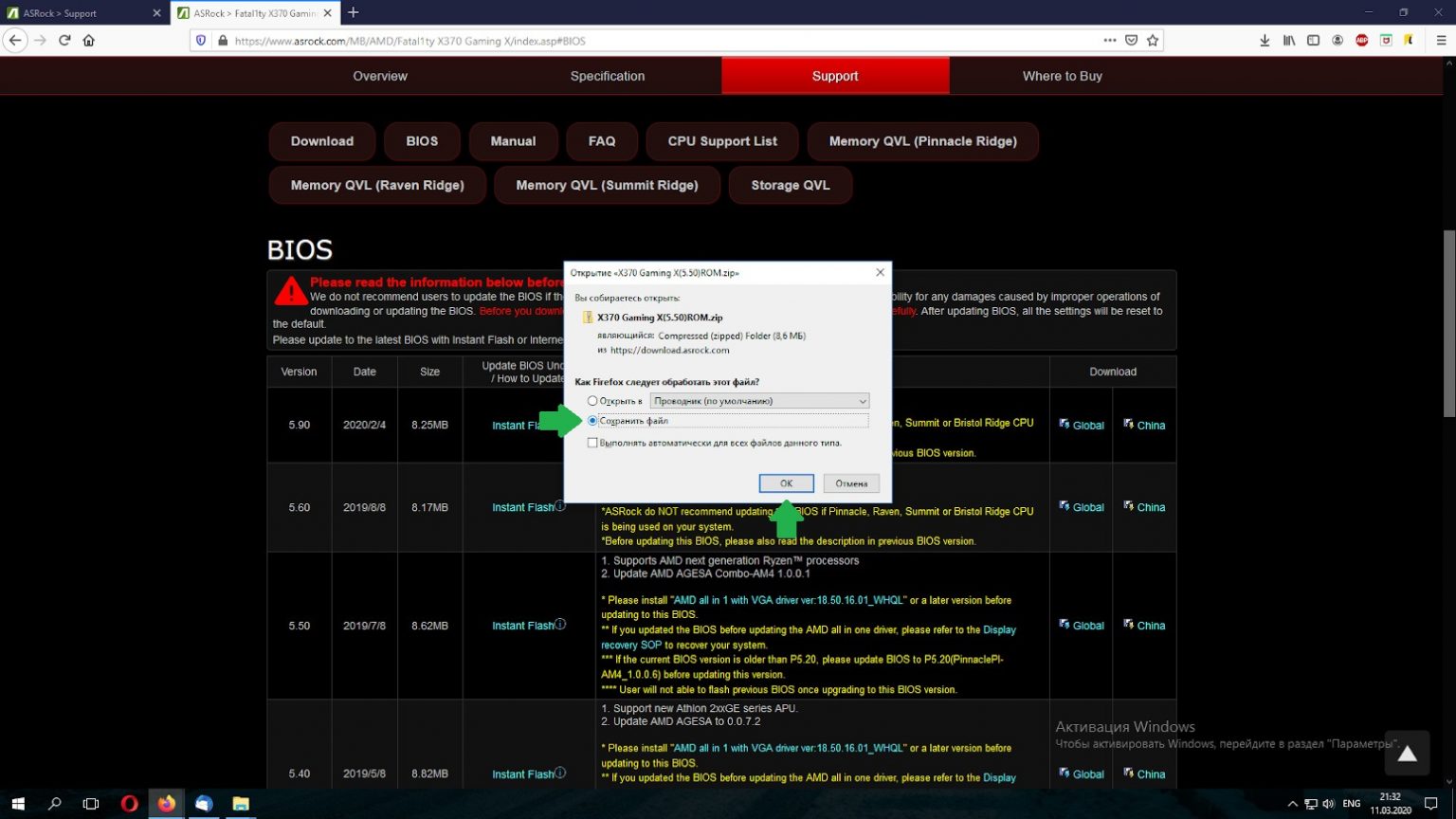The image size is (1456, 819).
Task: Open Memory QVL (Pinnacle Ridge)
Action: point(922,141)
